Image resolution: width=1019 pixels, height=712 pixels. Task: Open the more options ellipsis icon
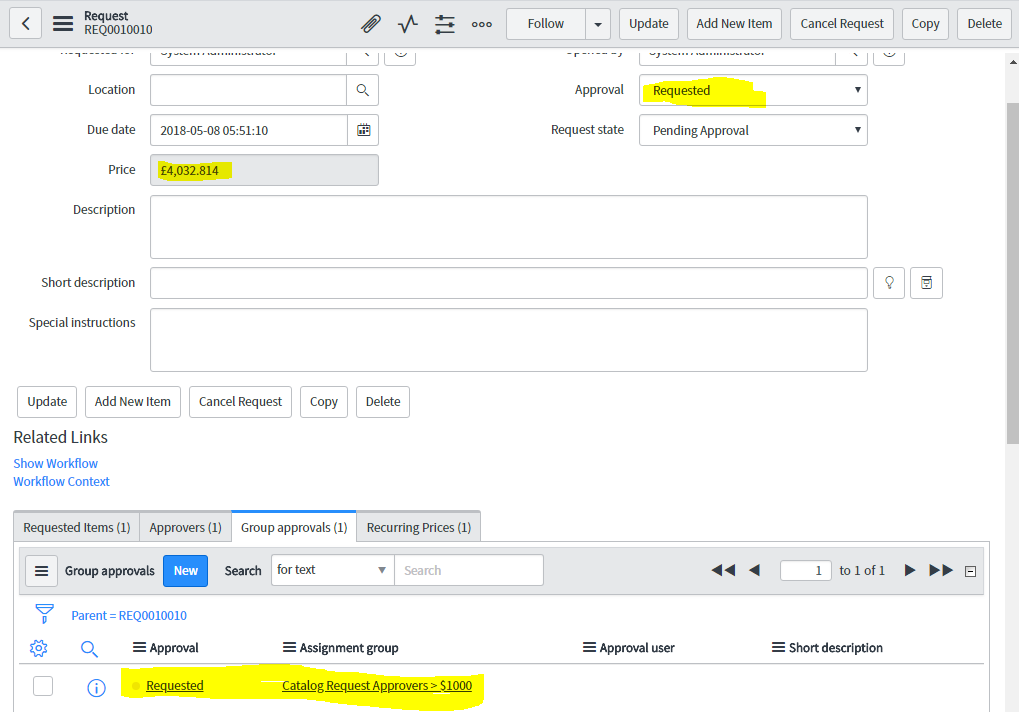pyautogui.click(x=481, y=23)
